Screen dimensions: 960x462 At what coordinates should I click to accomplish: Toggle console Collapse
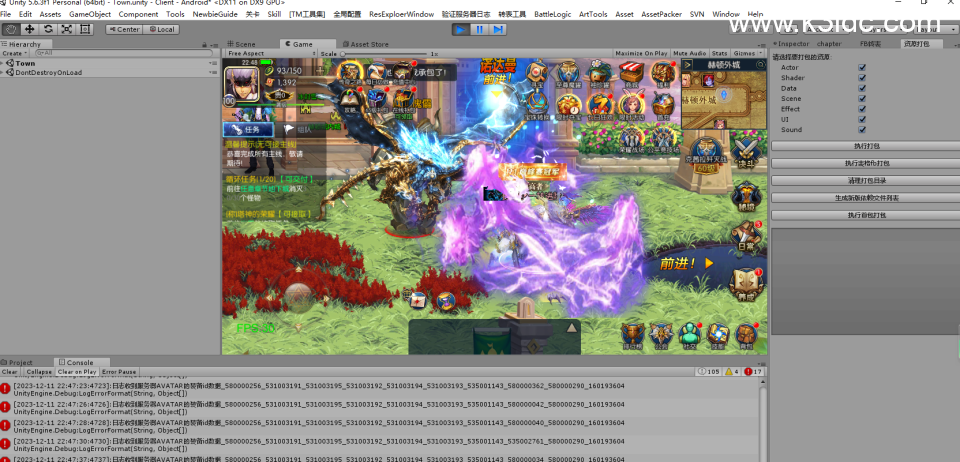coord(39,372)
